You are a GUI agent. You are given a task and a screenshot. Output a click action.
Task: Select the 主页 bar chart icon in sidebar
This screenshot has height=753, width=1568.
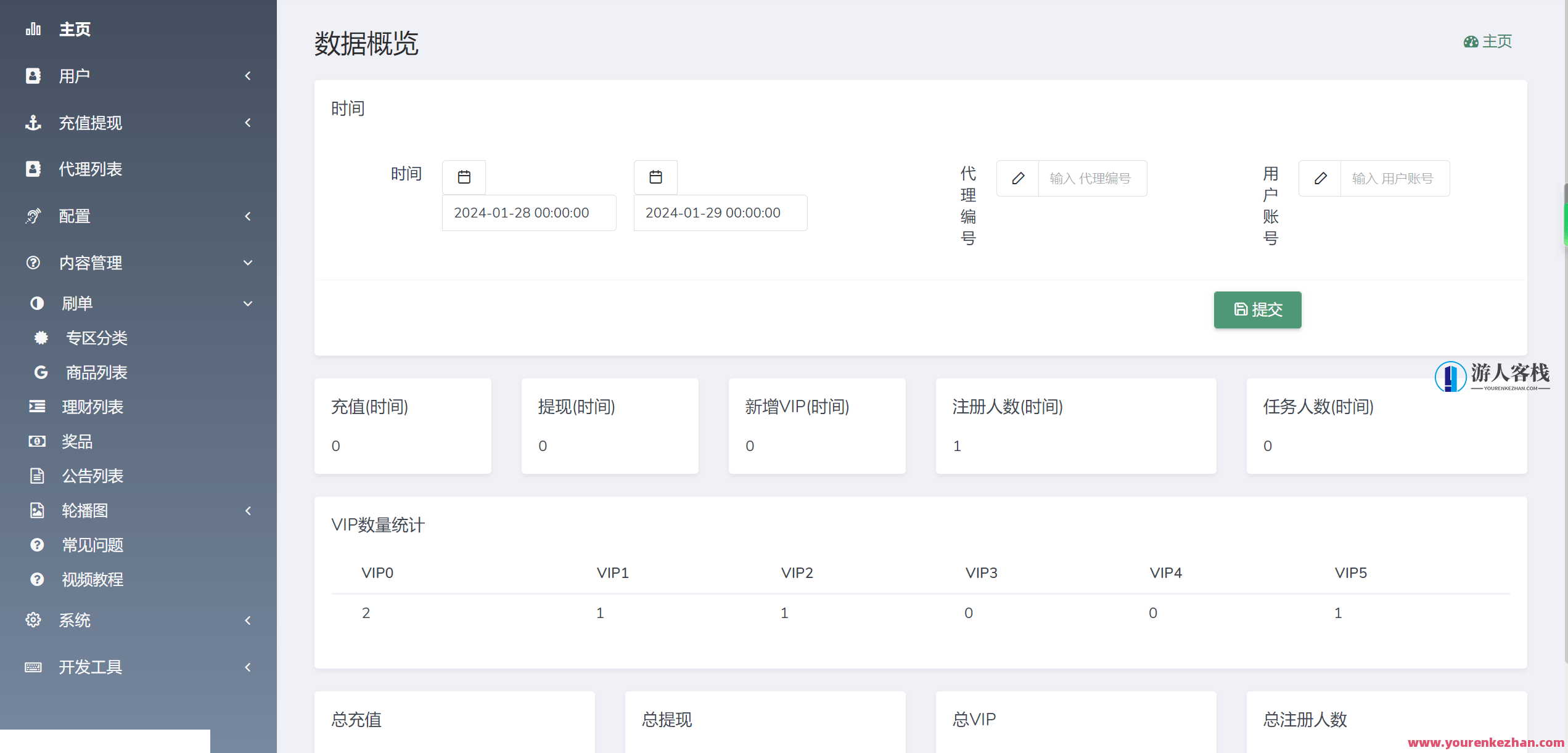point(33,29)
